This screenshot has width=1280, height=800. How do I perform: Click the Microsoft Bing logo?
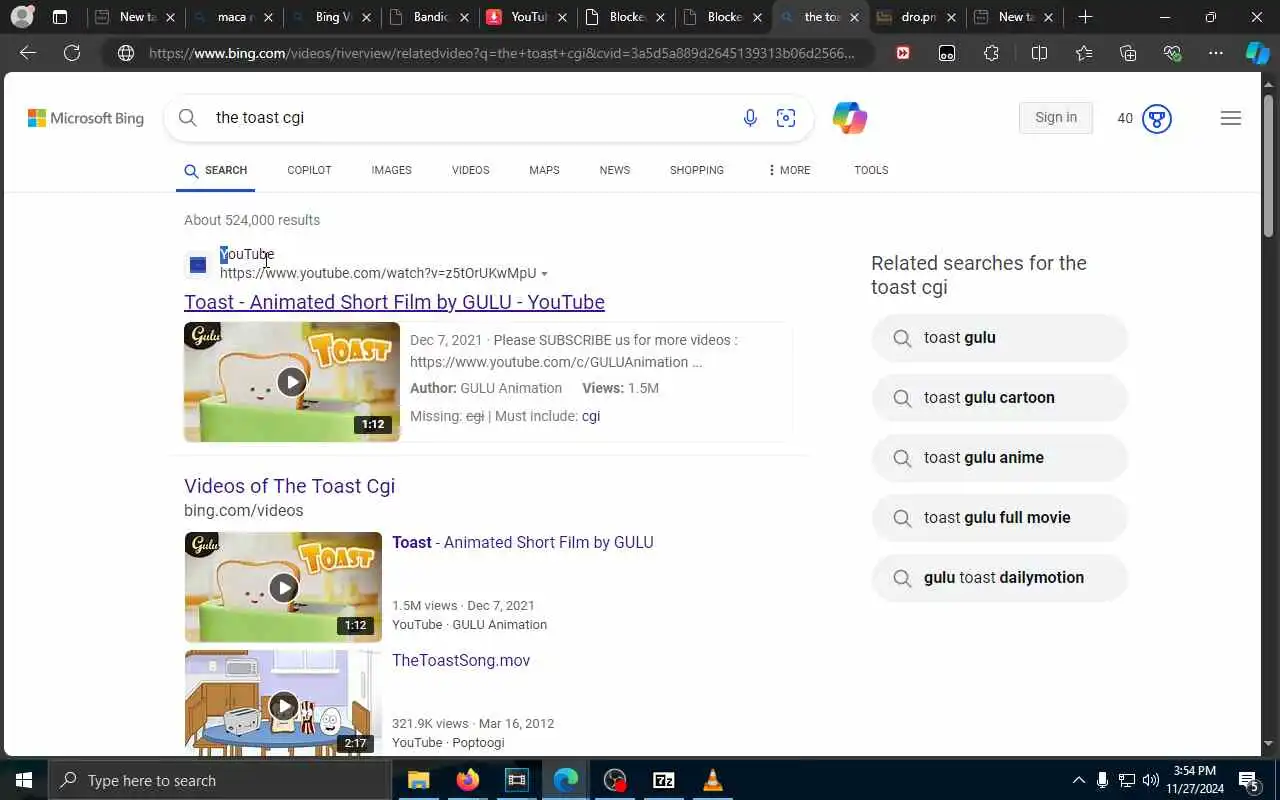(x=86, y=118)
